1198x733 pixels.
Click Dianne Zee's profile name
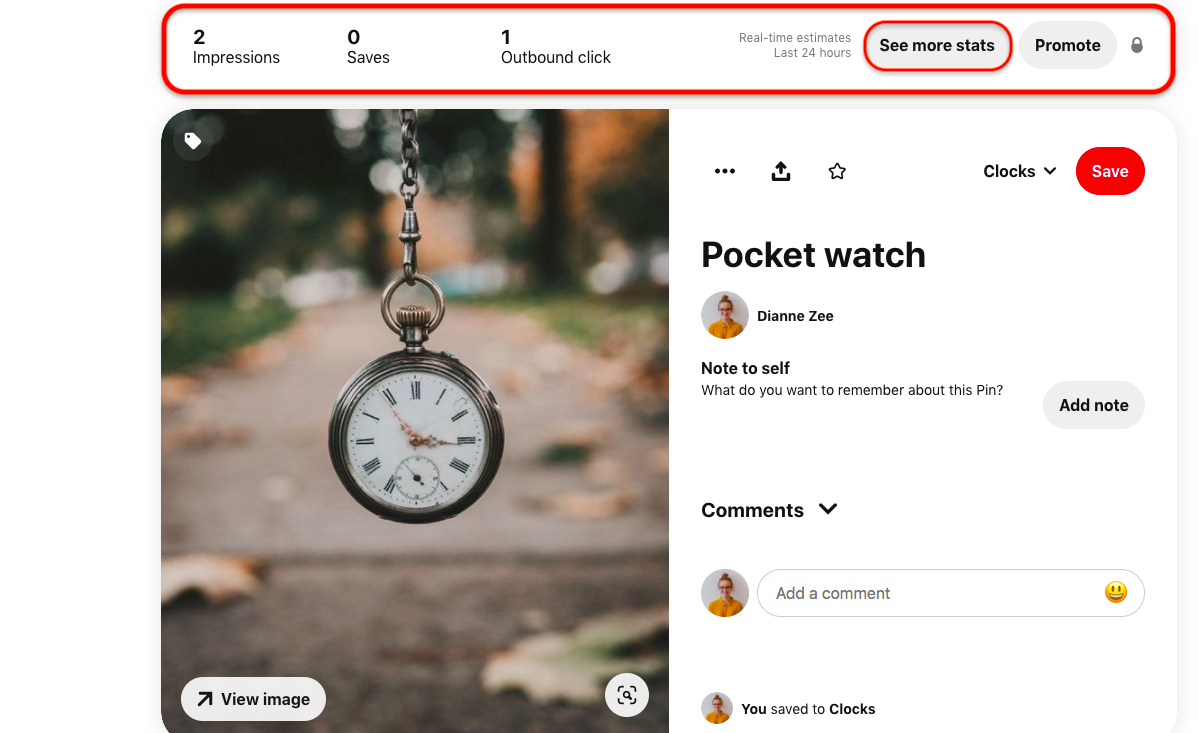click(794, 315)
